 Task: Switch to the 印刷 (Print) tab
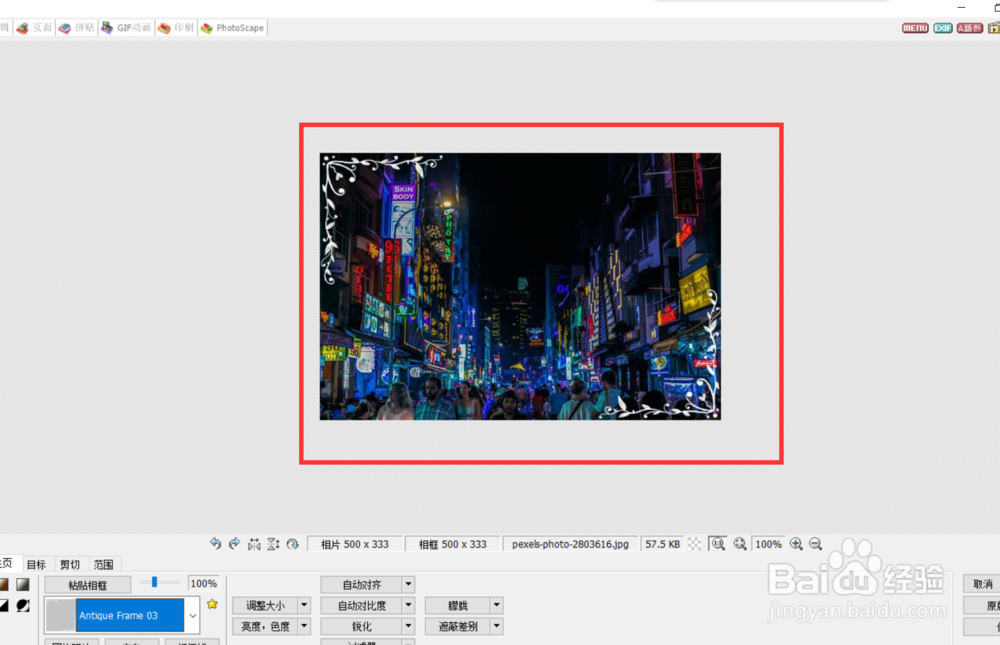176,27
